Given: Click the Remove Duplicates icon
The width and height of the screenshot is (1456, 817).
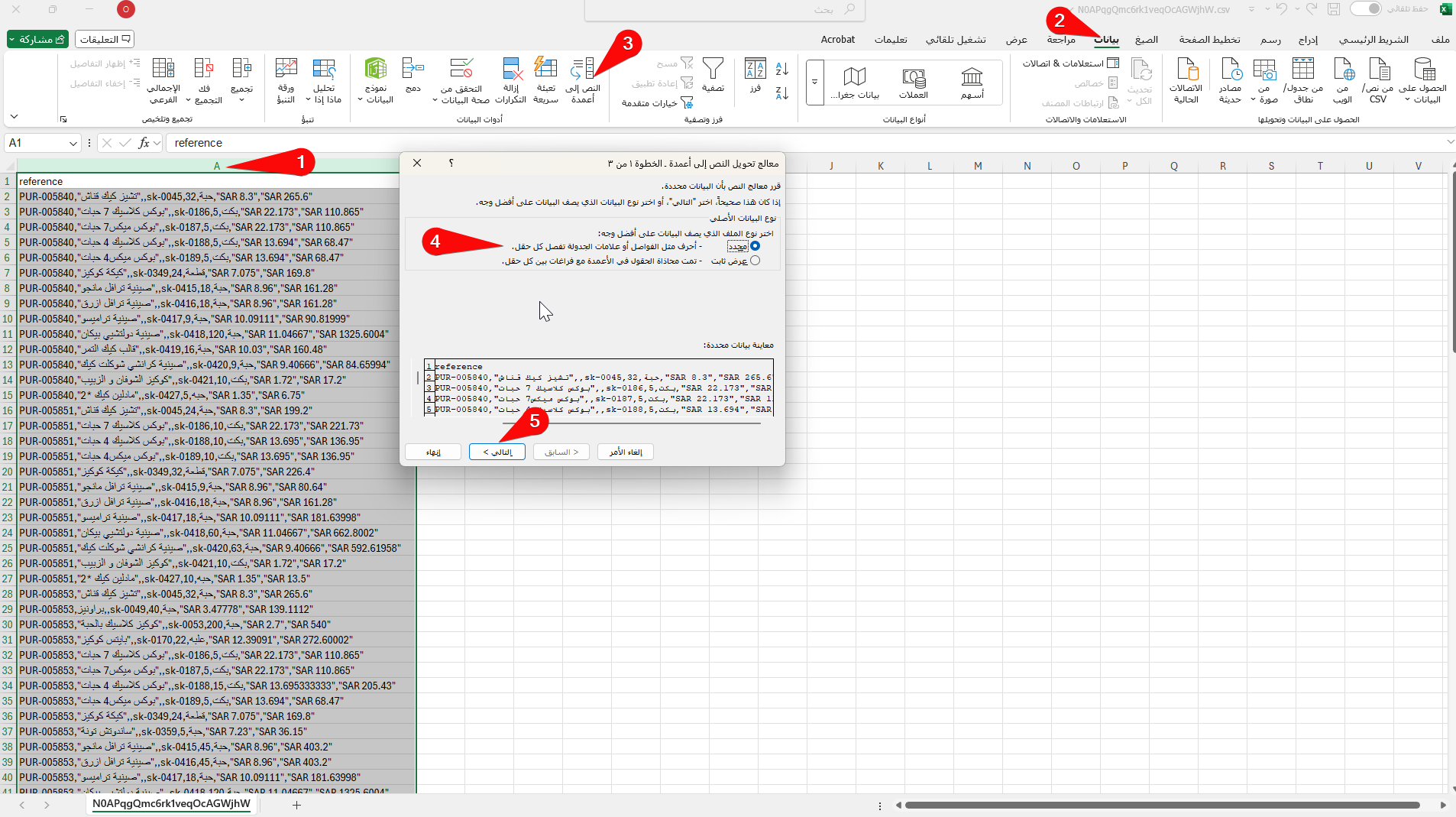Looking at the screenshot, I should (511, 70).
